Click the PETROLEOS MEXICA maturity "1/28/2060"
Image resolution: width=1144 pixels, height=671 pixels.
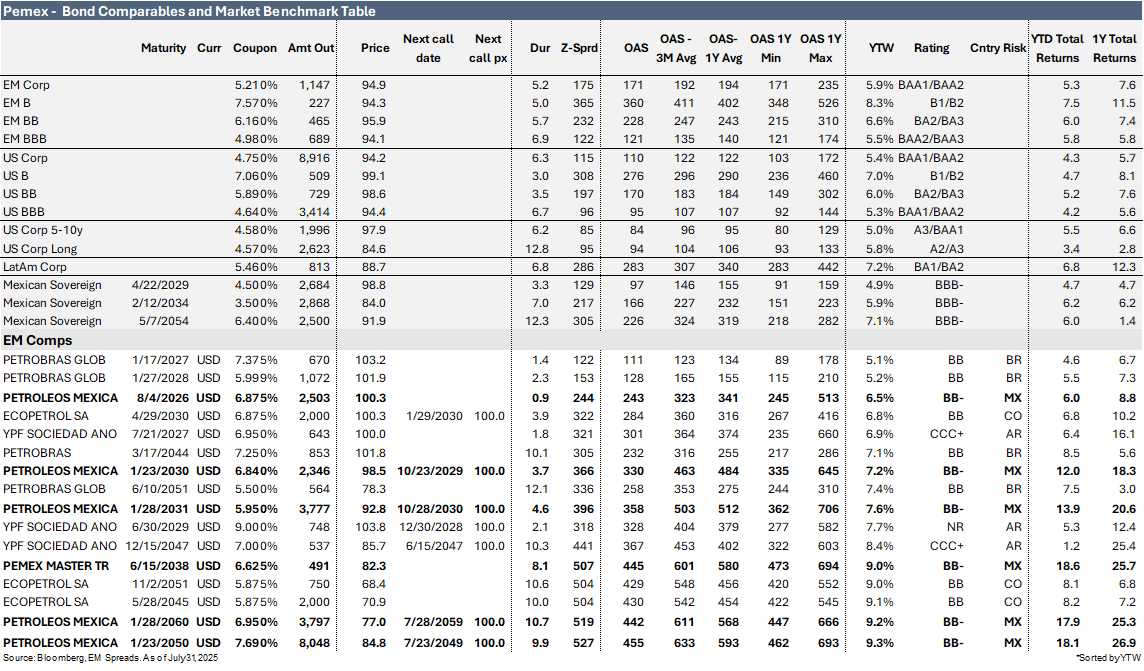[x=159, y=622]
